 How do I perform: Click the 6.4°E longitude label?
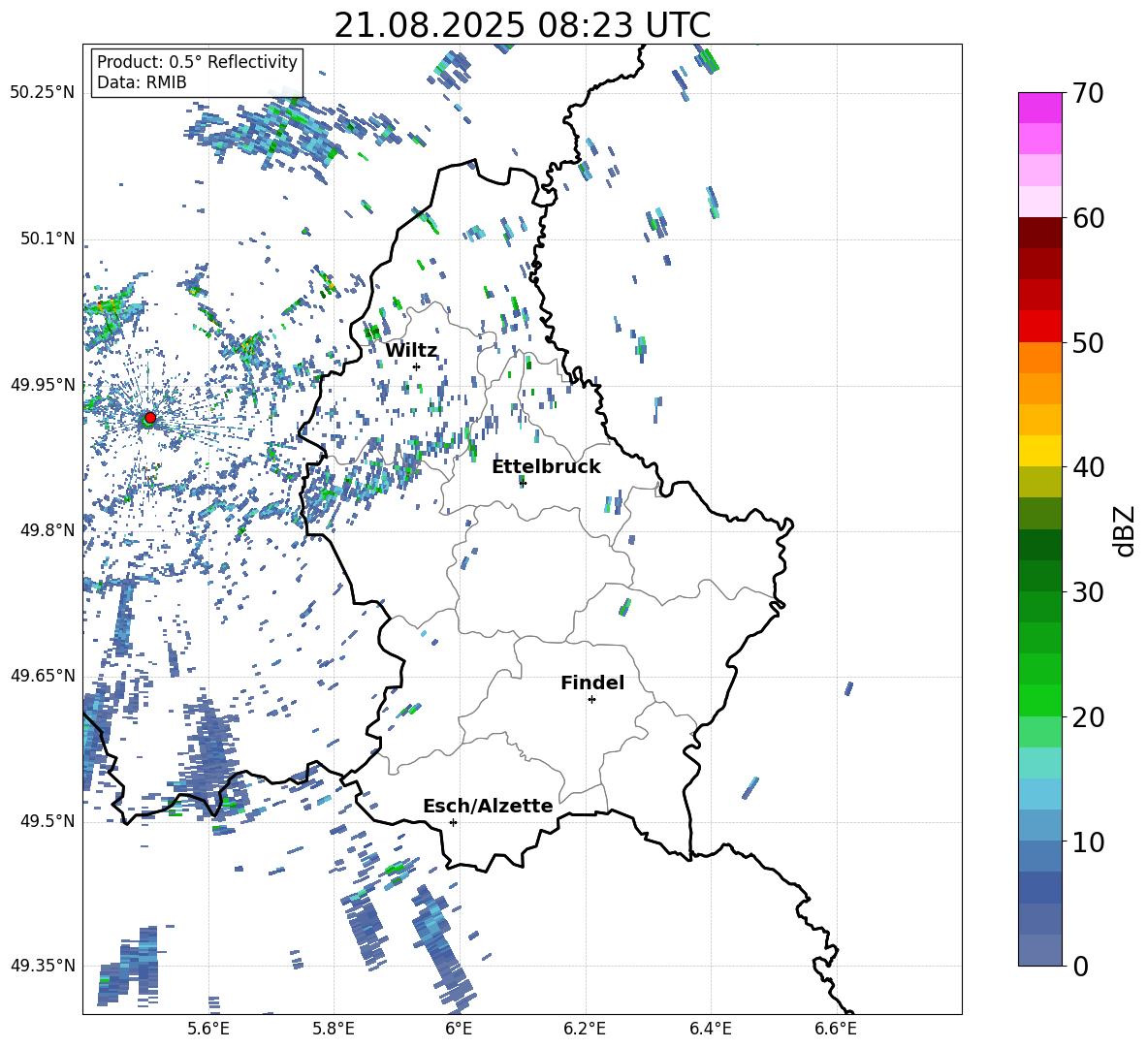(710, 1030)
